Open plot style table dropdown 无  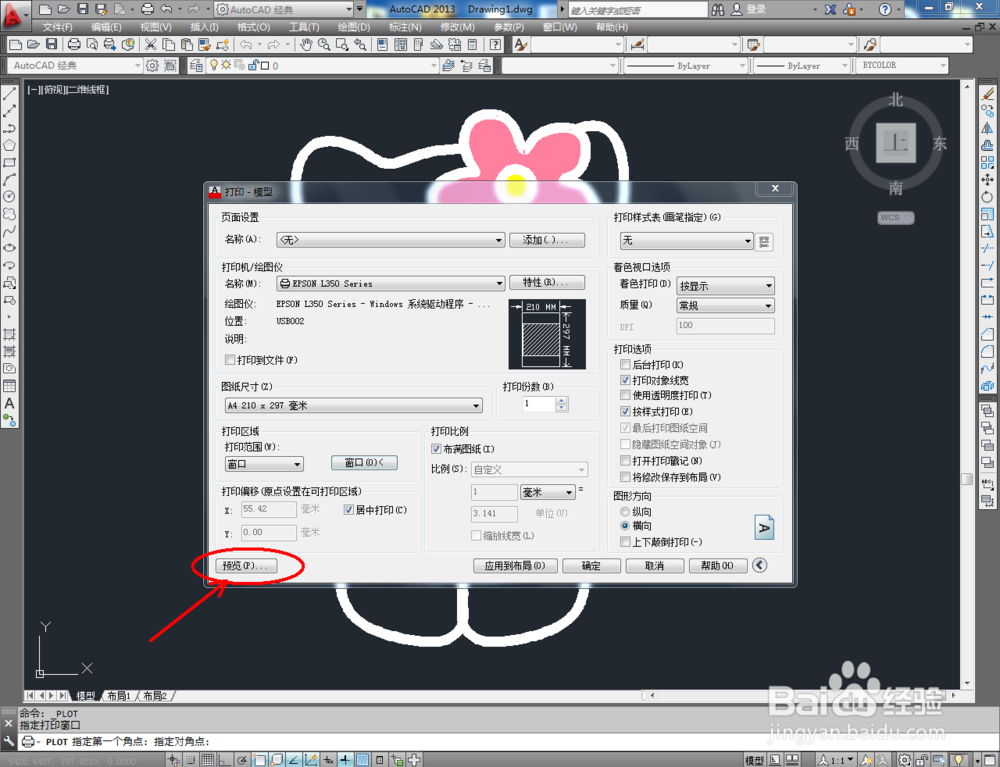pos(686,240)
